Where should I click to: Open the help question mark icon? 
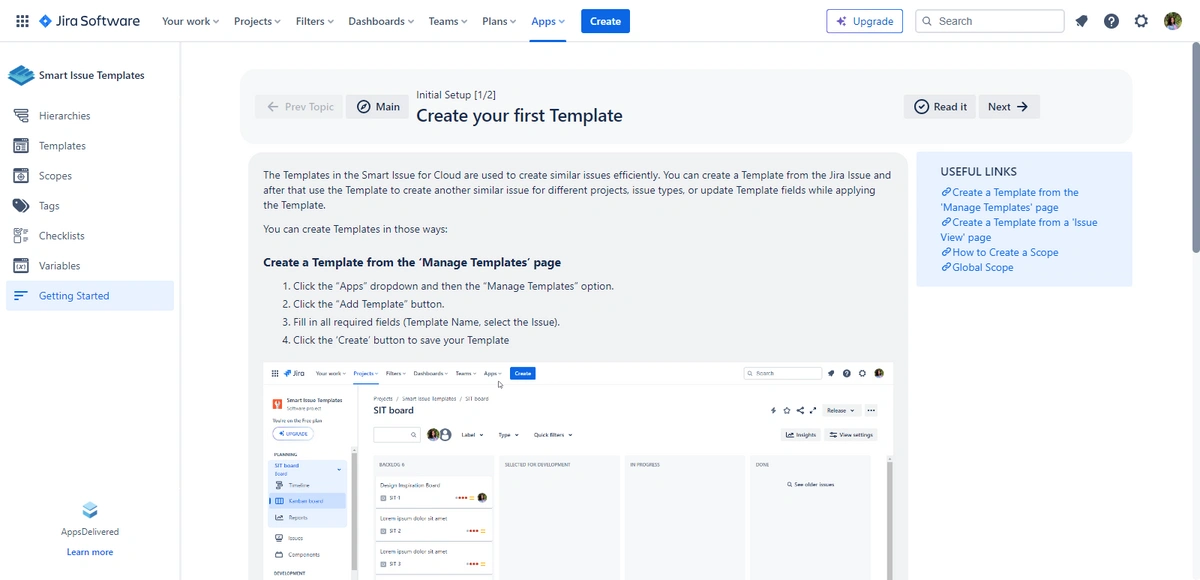tap(1111, 21)
